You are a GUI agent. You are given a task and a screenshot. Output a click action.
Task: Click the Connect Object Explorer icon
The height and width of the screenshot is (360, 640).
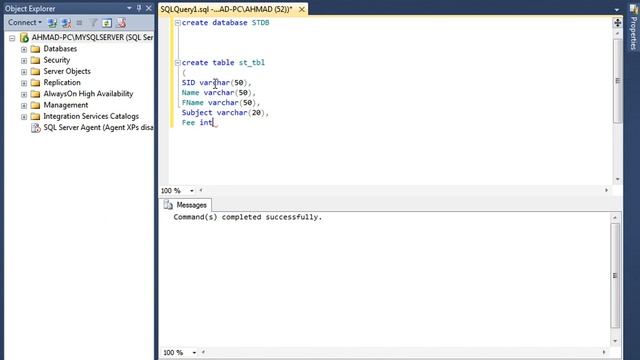pos(52,23)
